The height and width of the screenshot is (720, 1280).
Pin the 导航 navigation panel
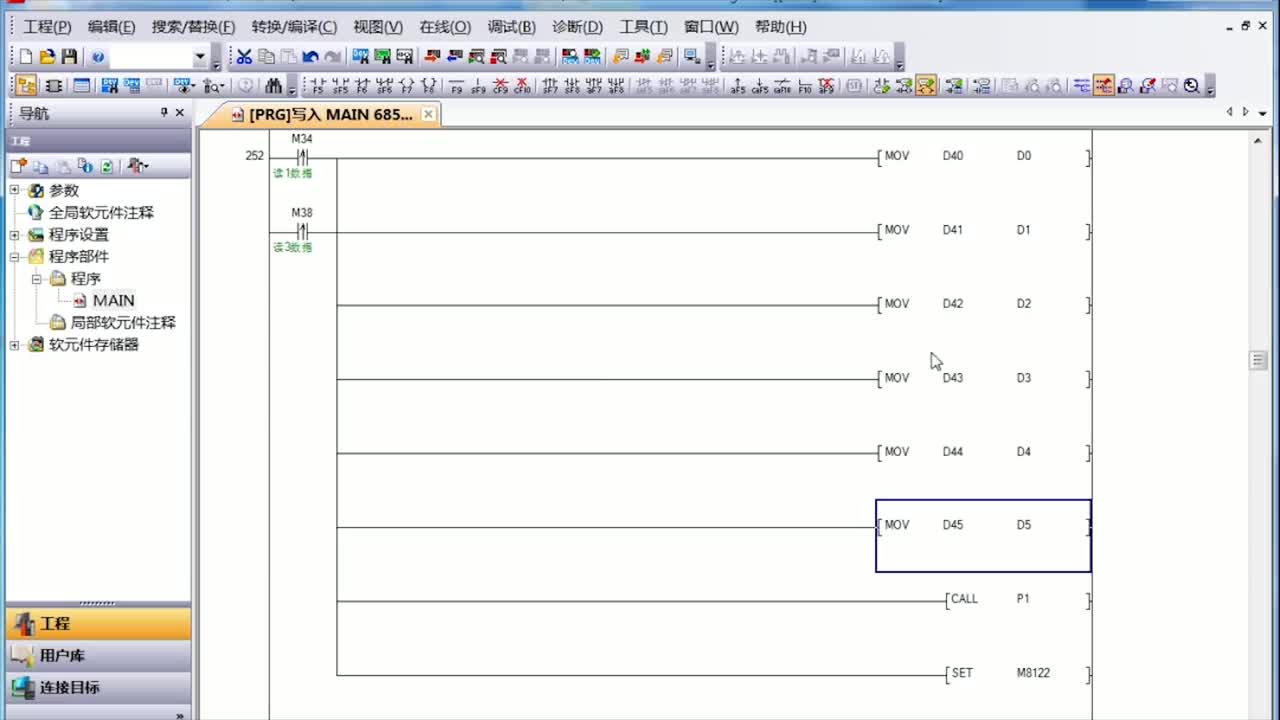pos(164,113)
